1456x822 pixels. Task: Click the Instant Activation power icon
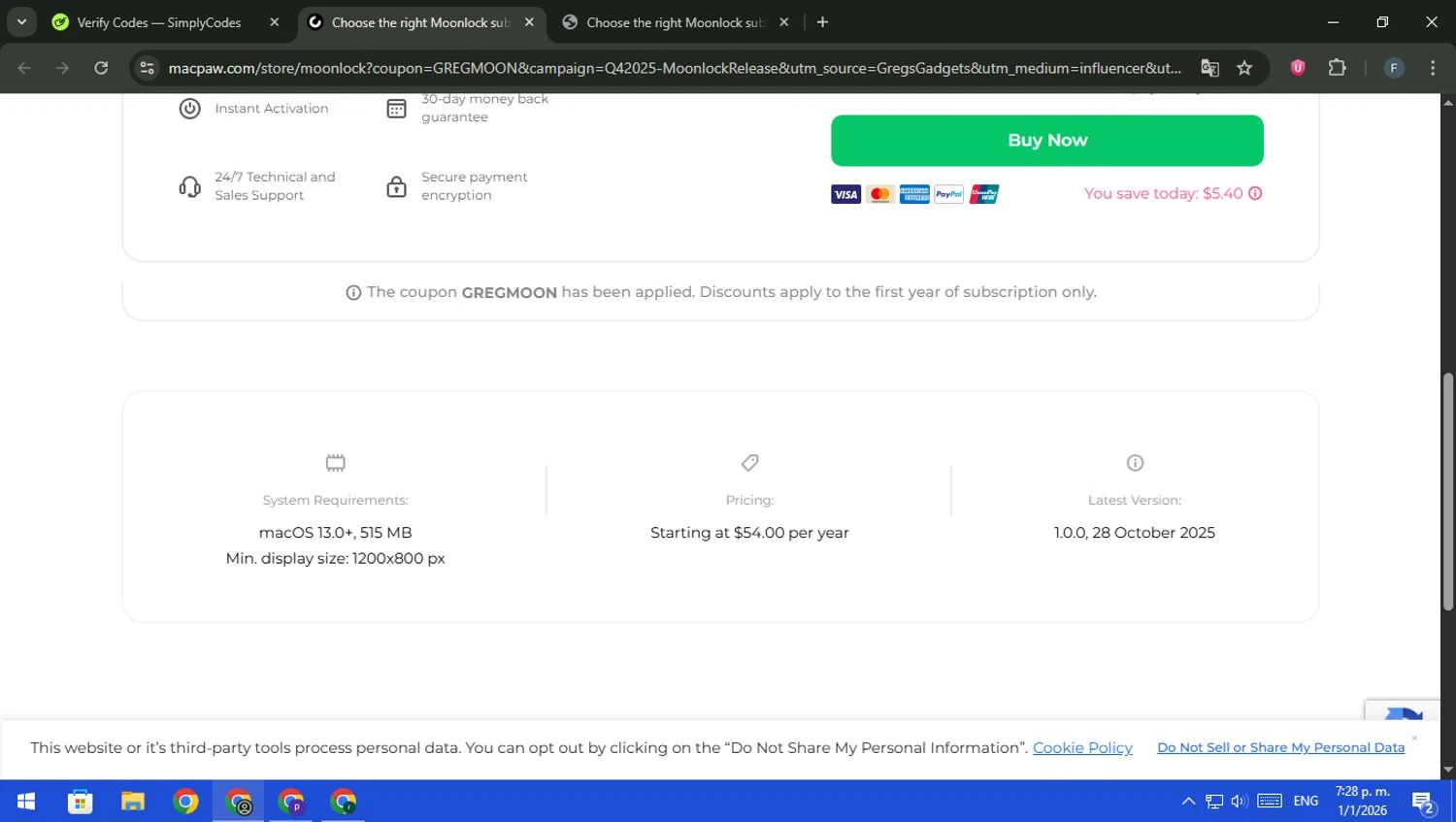pos(190,109)
